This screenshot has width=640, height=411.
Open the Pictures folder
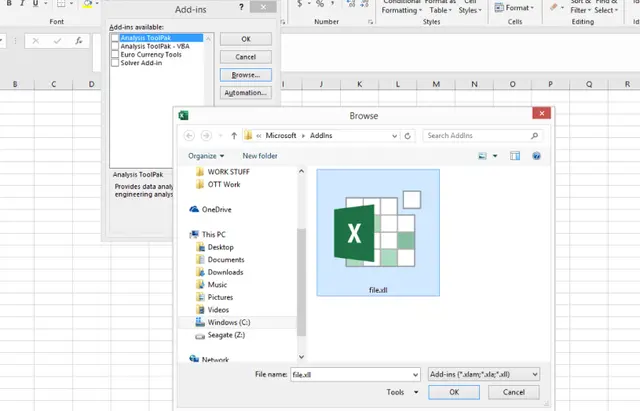[x=215, y=298]
